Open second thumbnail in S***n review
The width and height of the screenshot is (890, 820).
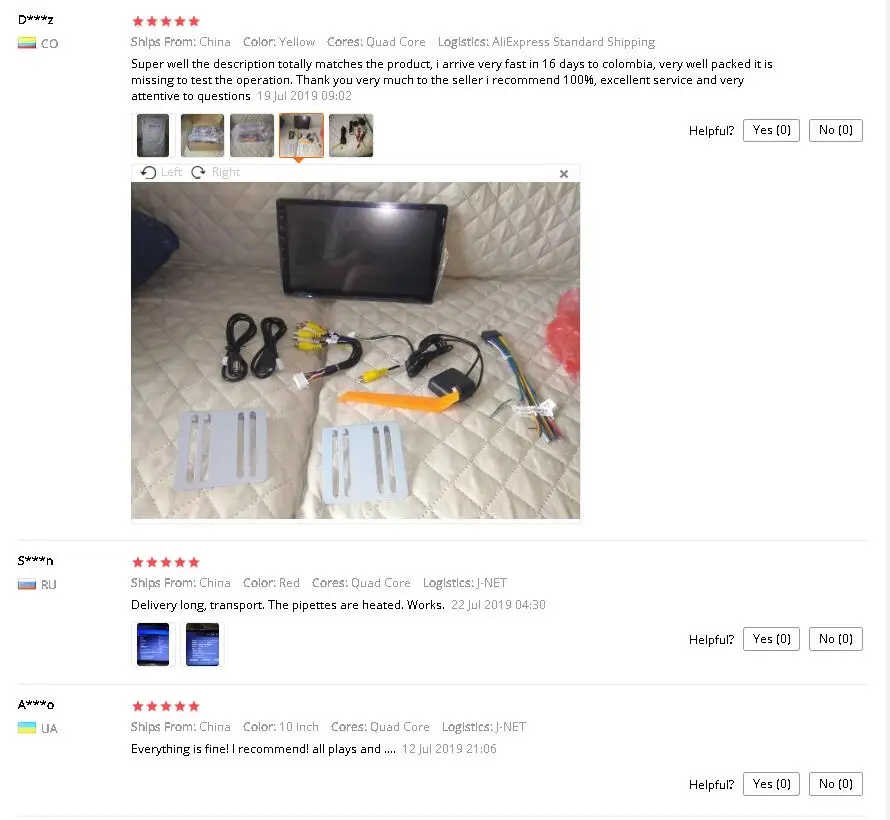(x=202, y=644)
